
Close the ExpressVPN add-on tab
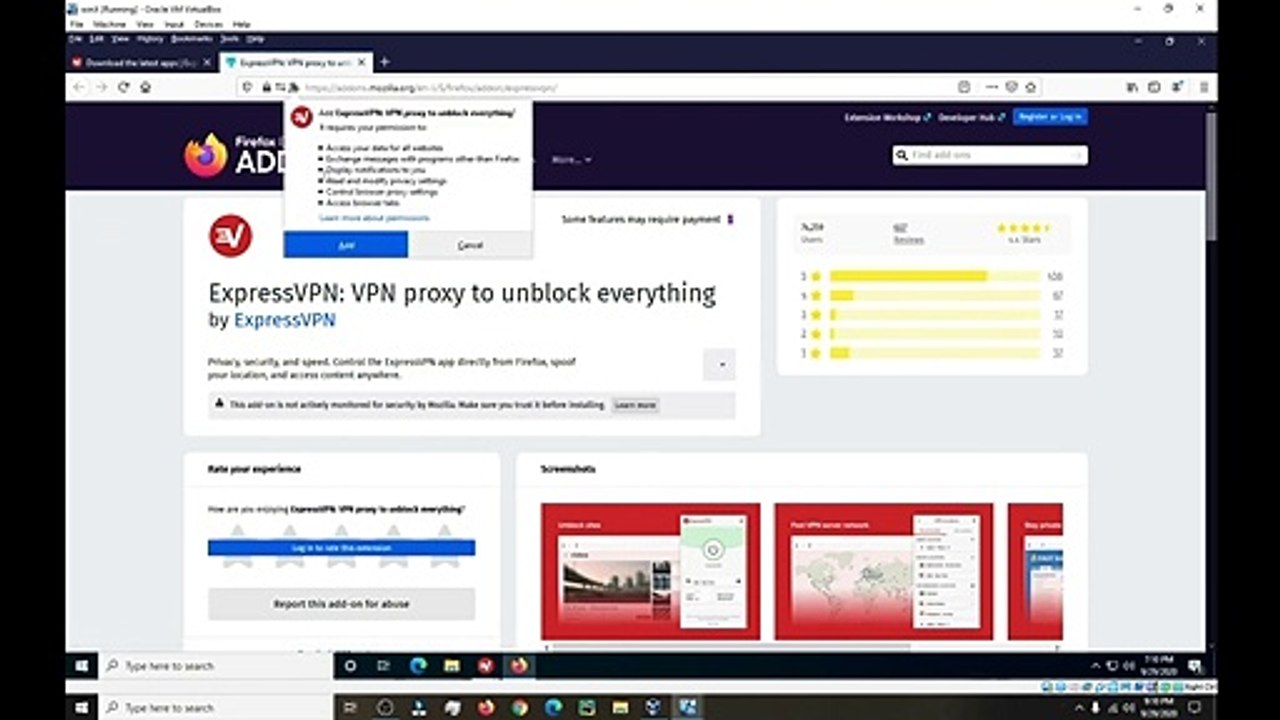[362, 62]
